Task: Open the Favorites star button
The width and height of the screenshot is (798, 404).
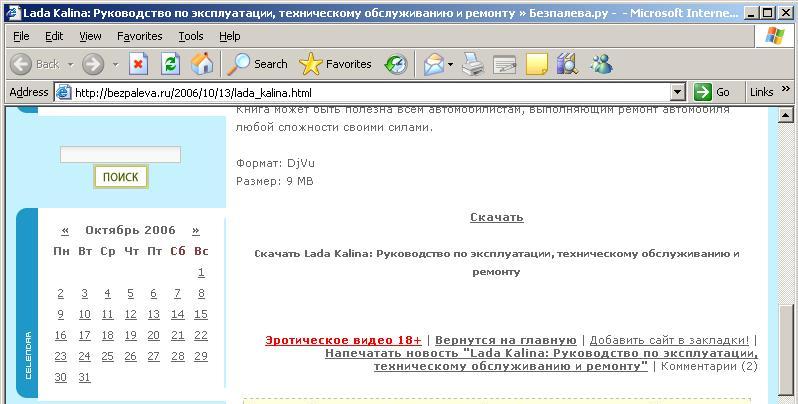Action: click(x=336, y=64)
